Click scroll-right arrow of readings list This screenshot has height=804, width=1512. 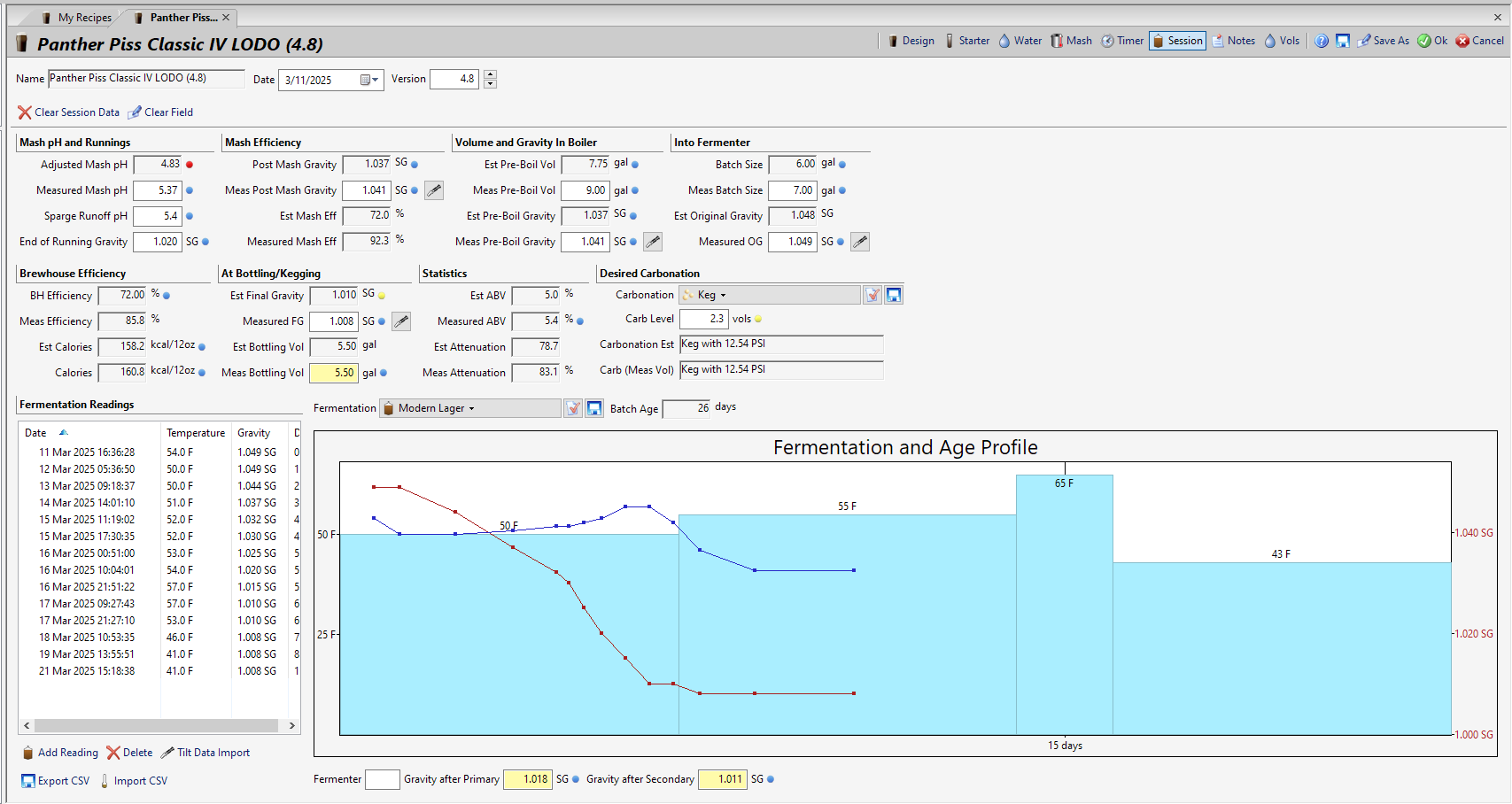(292, 725)
